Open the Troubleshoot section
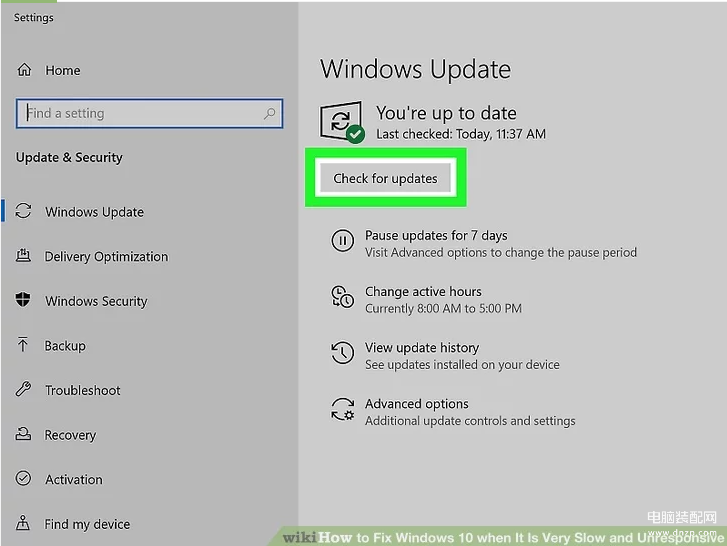The image size is (727, 546). coord(83,390)
